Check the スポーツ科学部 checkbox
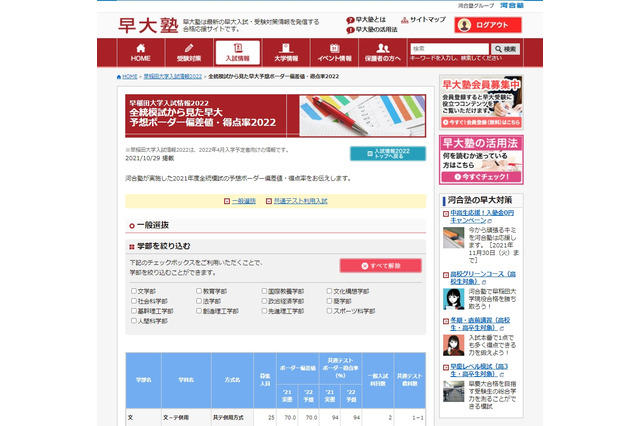 [329, 311]
